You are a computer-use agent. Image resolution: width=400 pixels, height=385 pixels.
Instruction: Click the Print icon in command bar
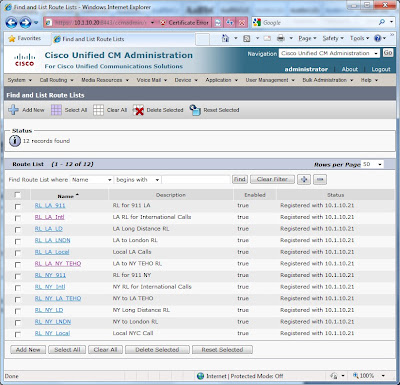pyautogui.click(x=281, y=39)
